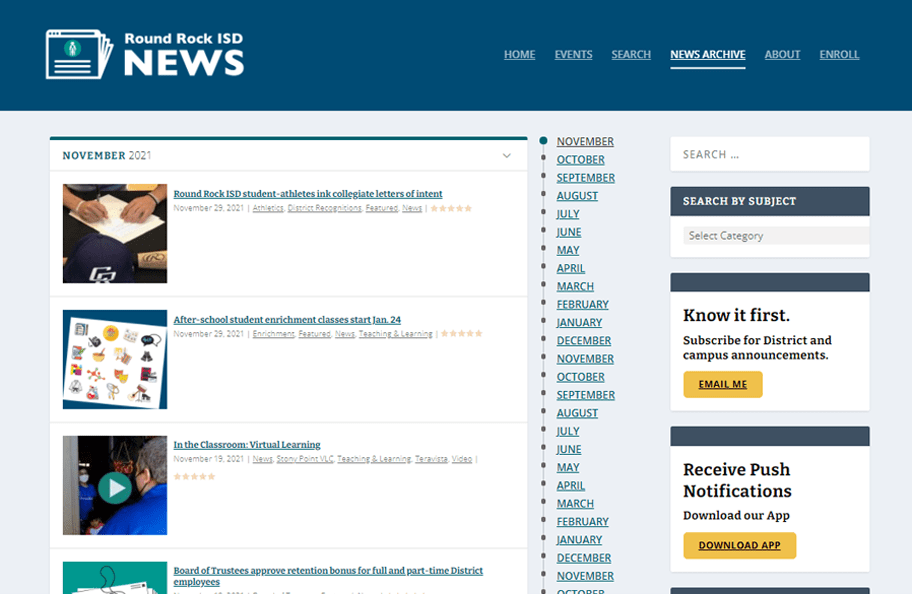Click the Stony Point VLC tag link
912x594 pixels.
click(305, 459)
